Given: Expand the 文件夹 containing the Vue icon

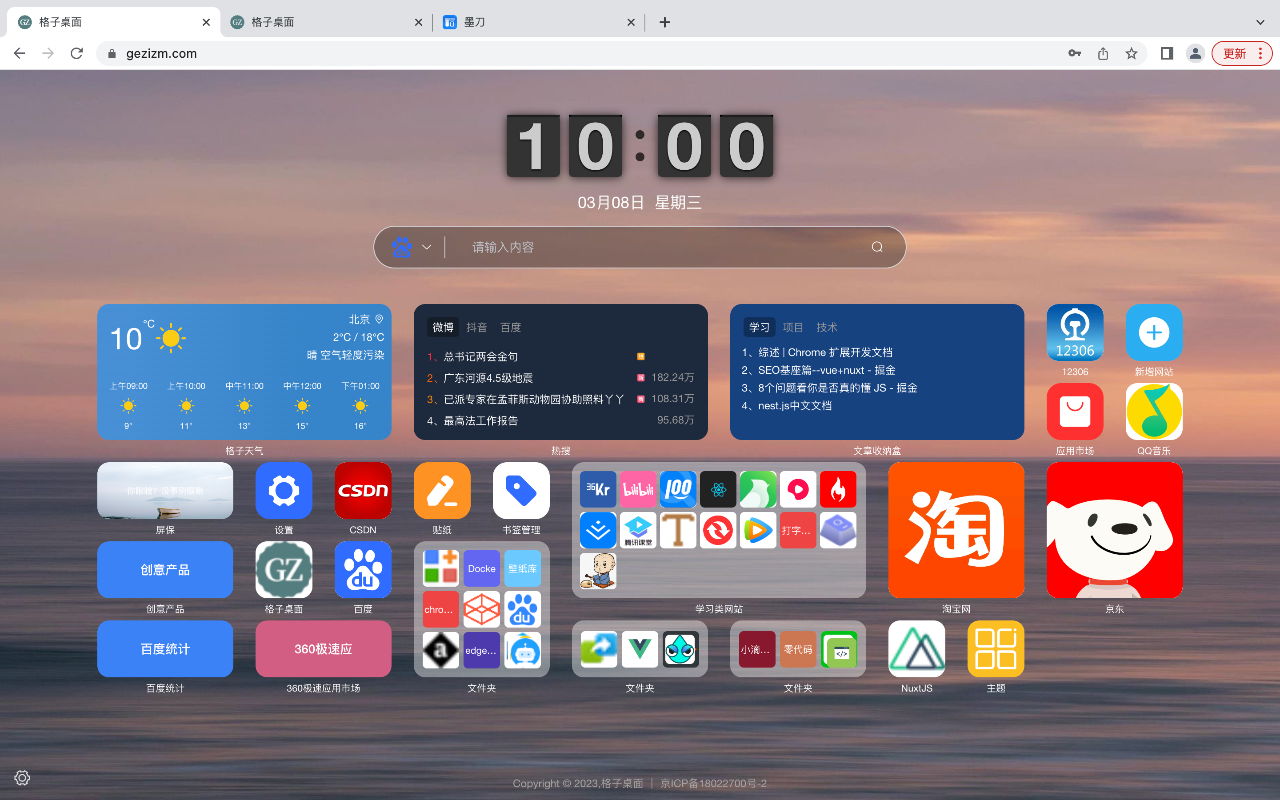Looking at the screenshot, I should point(639,649).
